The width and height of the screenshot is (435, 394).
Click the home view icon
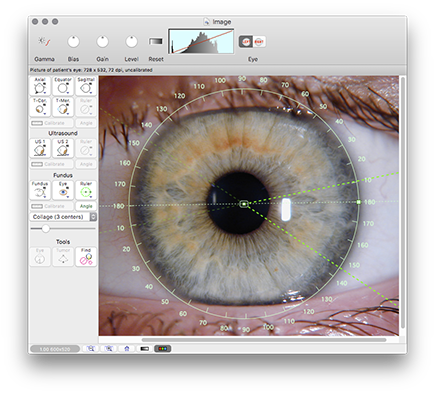point(127,349)
